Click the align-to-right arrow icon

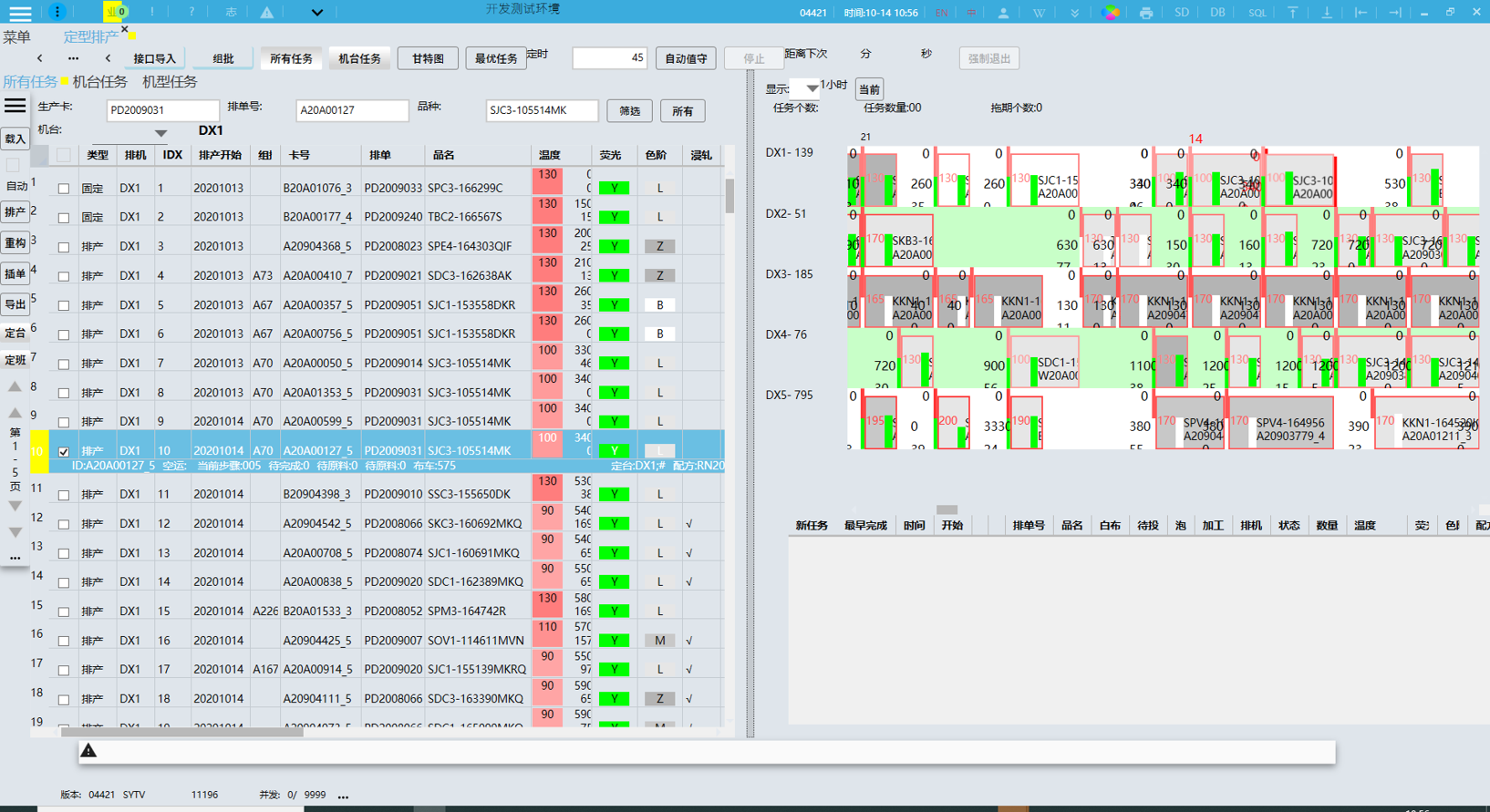(1395, 13)
